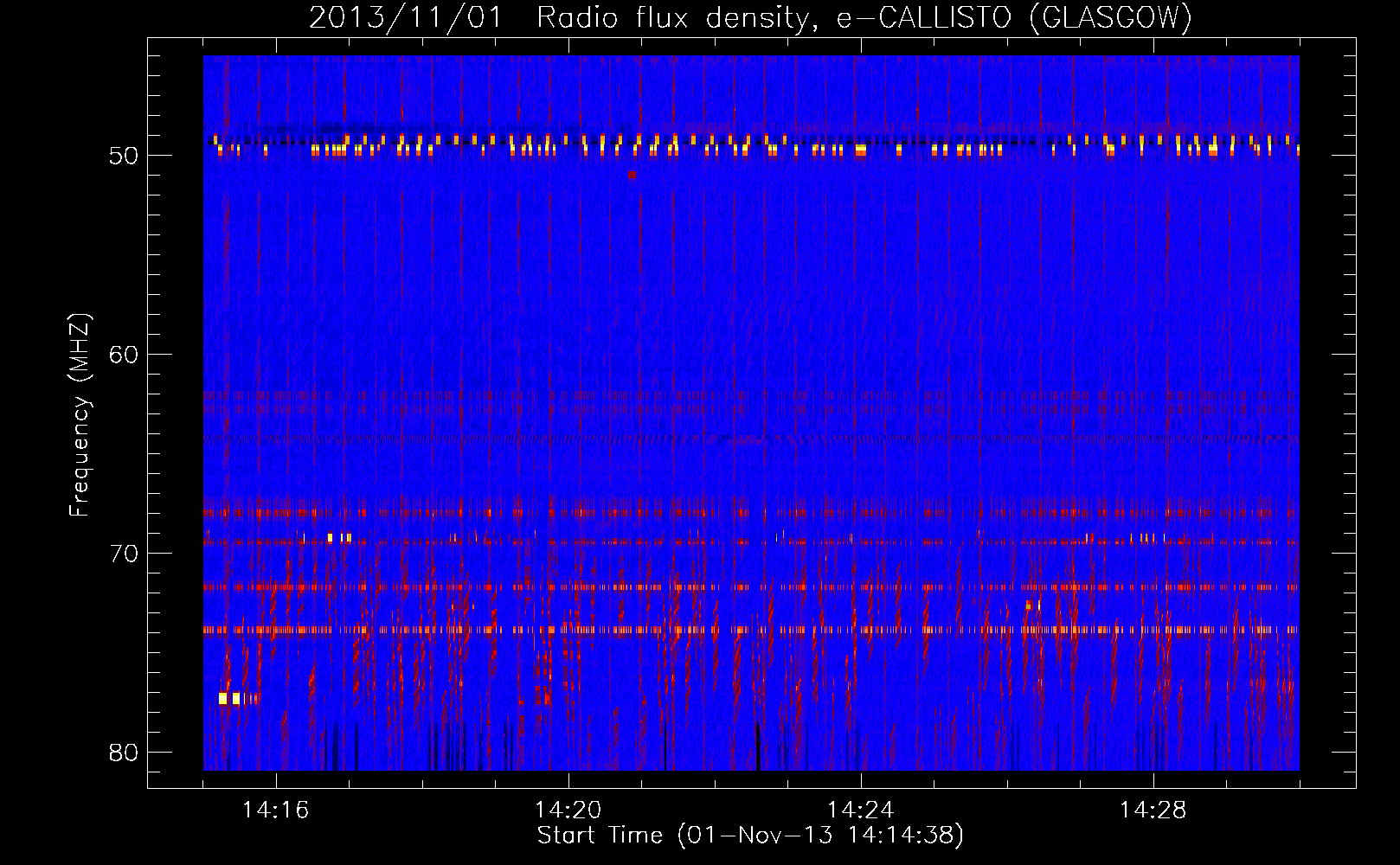The height and width of the screenshot is (865, 1400).
Task: Click the 'Start Time (01-Nov-13 14:14:38)' label
Action: click(x=750, y=836)
